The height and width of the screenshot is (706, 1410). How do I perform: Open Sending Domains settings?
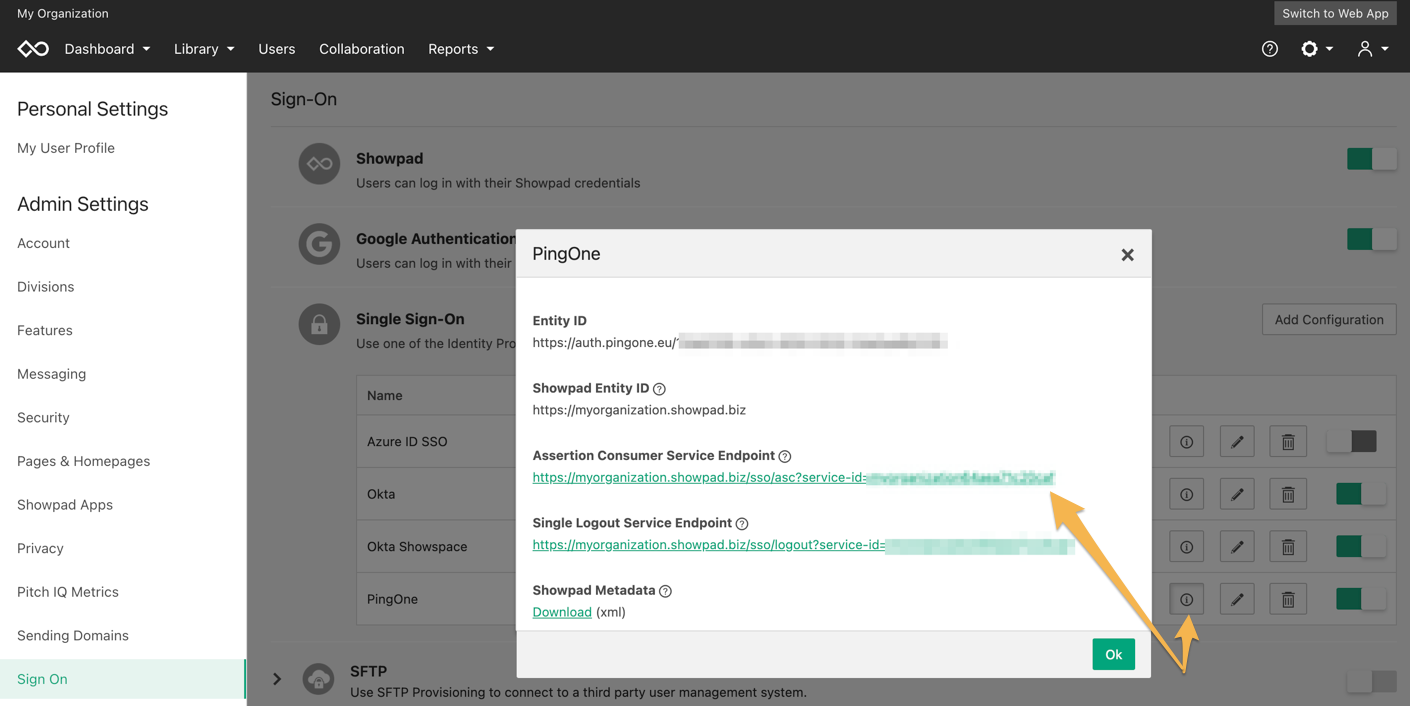[x=73, y=636]
